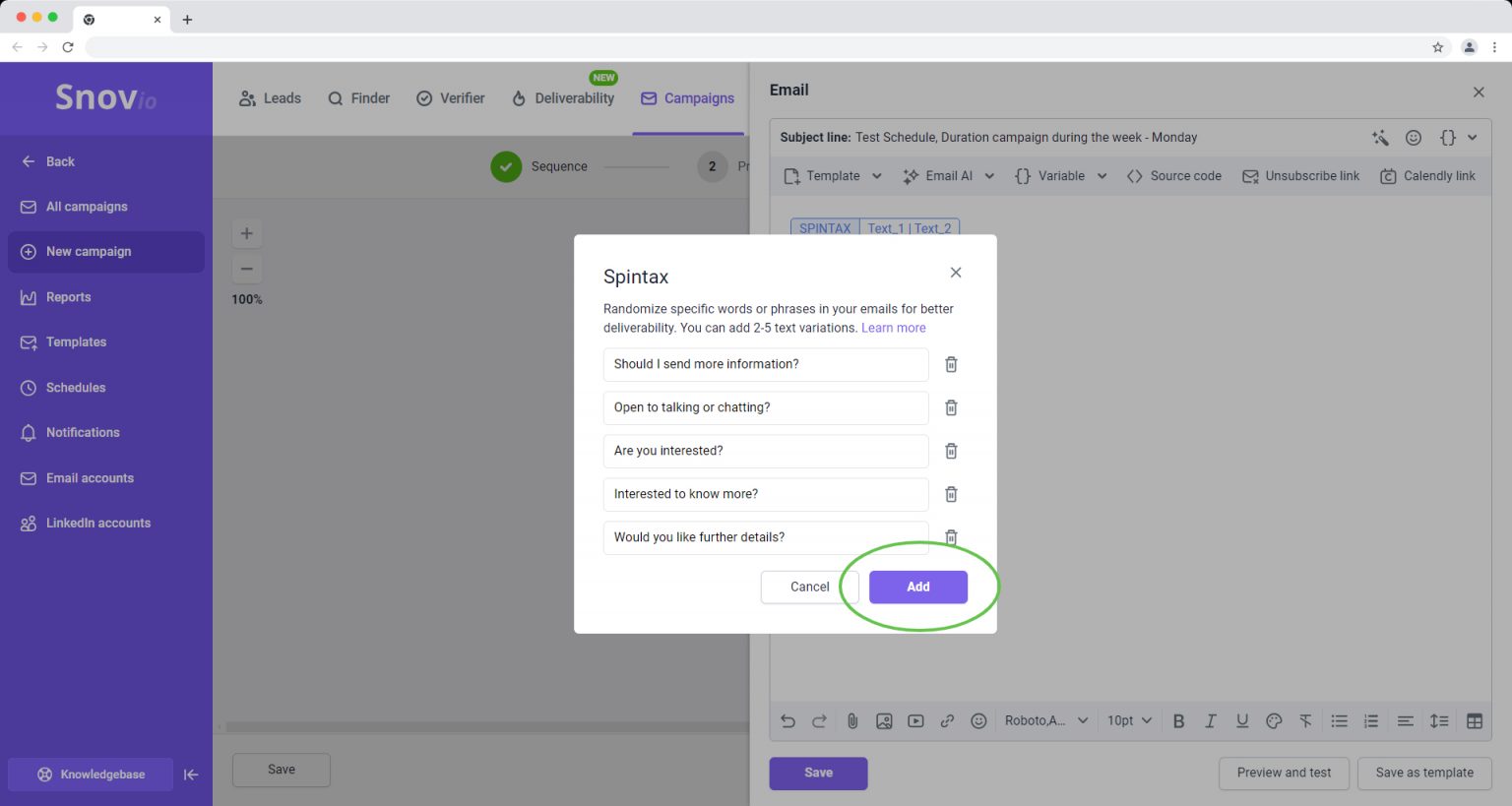Toggle bold text formatting
1512x806 pixels.
pos(1178,720)
